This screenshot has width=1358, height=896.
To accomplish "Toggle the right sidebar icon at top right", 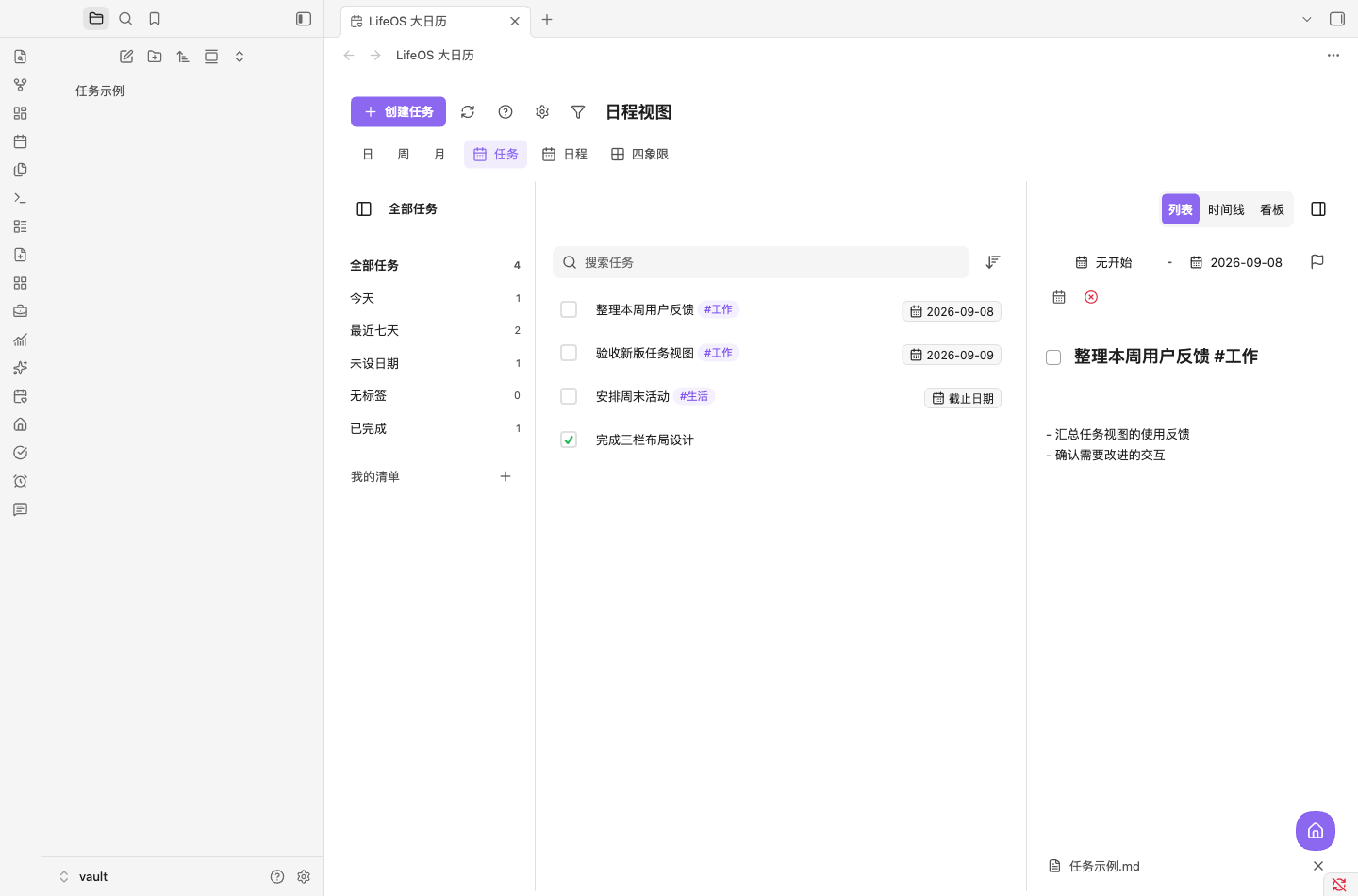I will tap(1337, 19).
